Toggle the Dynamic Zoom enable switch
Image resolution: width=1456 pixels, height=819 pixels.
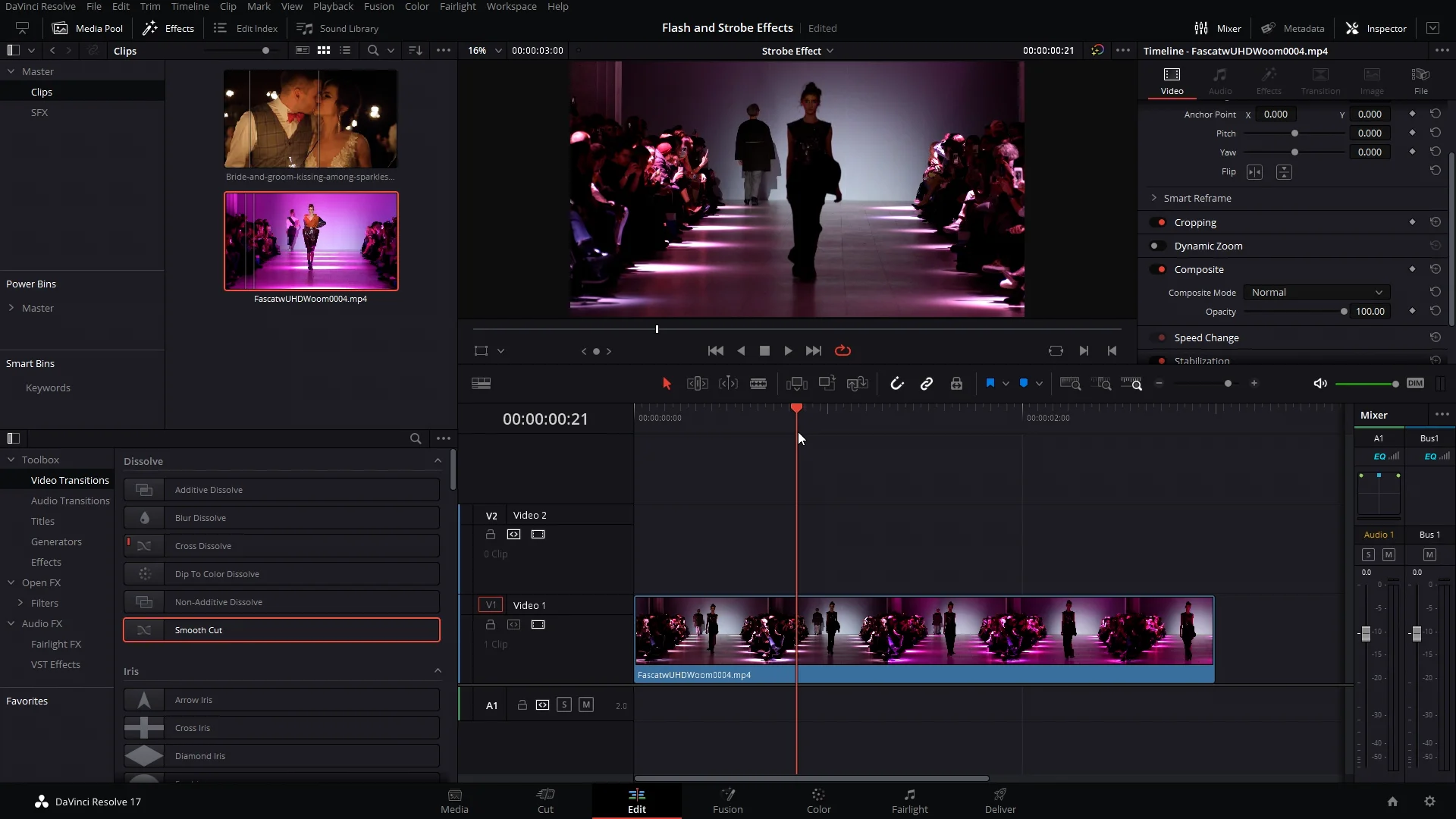pyautogui.click(x=1157, y=246)
